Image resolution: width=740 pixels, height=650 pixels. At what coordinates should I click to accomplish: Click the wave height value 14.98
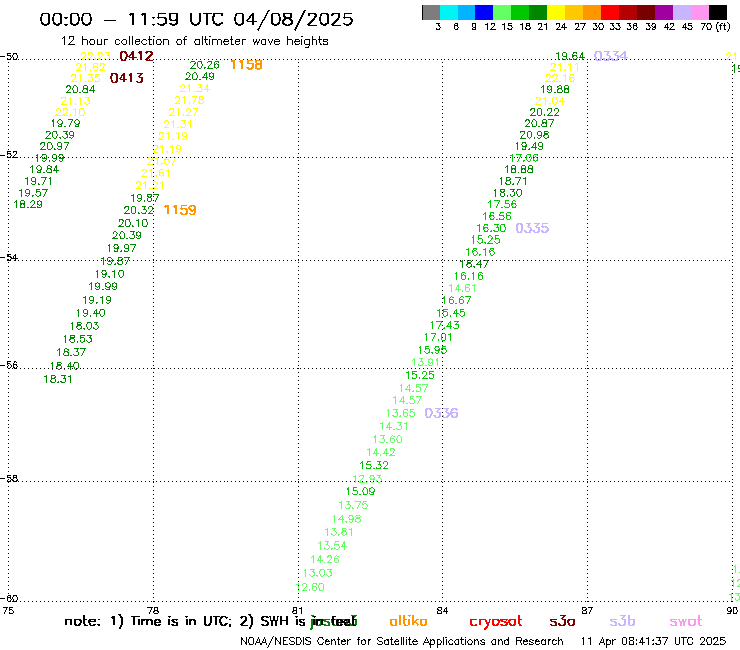(346, 519)
